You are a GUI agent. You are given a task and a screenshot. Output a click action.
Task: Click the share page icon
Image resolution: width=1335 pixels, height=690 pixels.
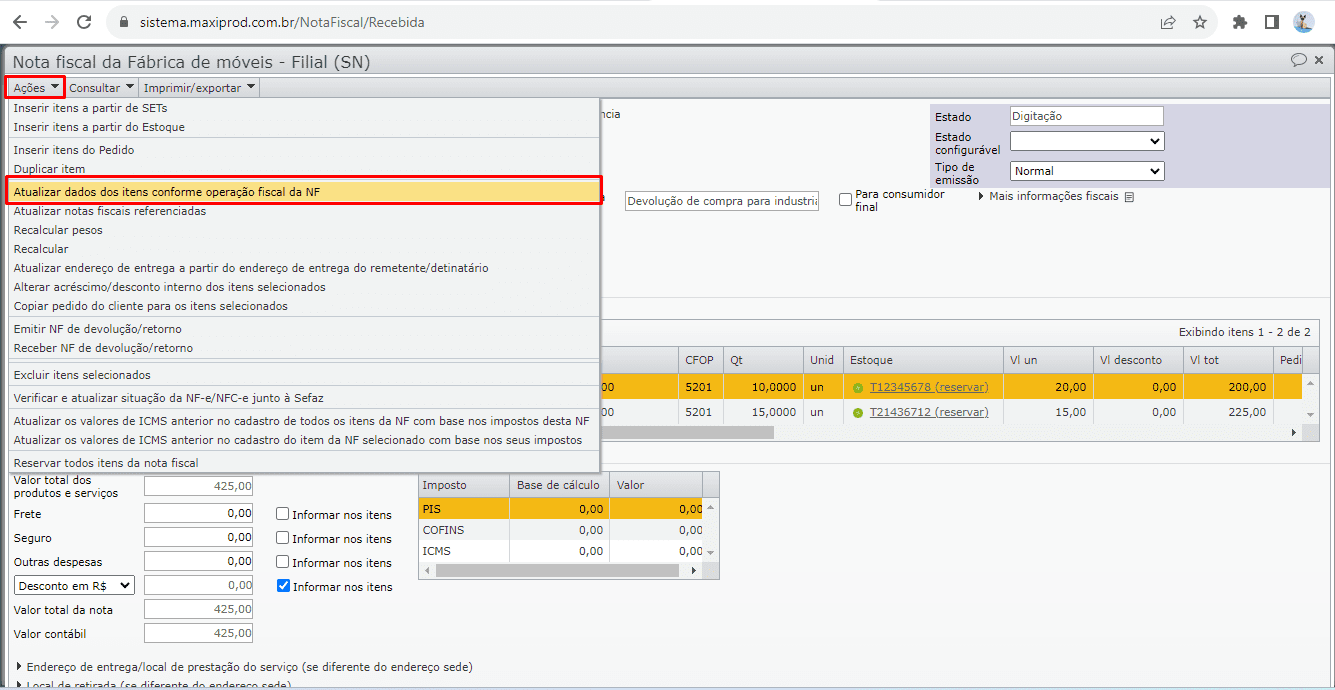click(x=1167, y=22)
